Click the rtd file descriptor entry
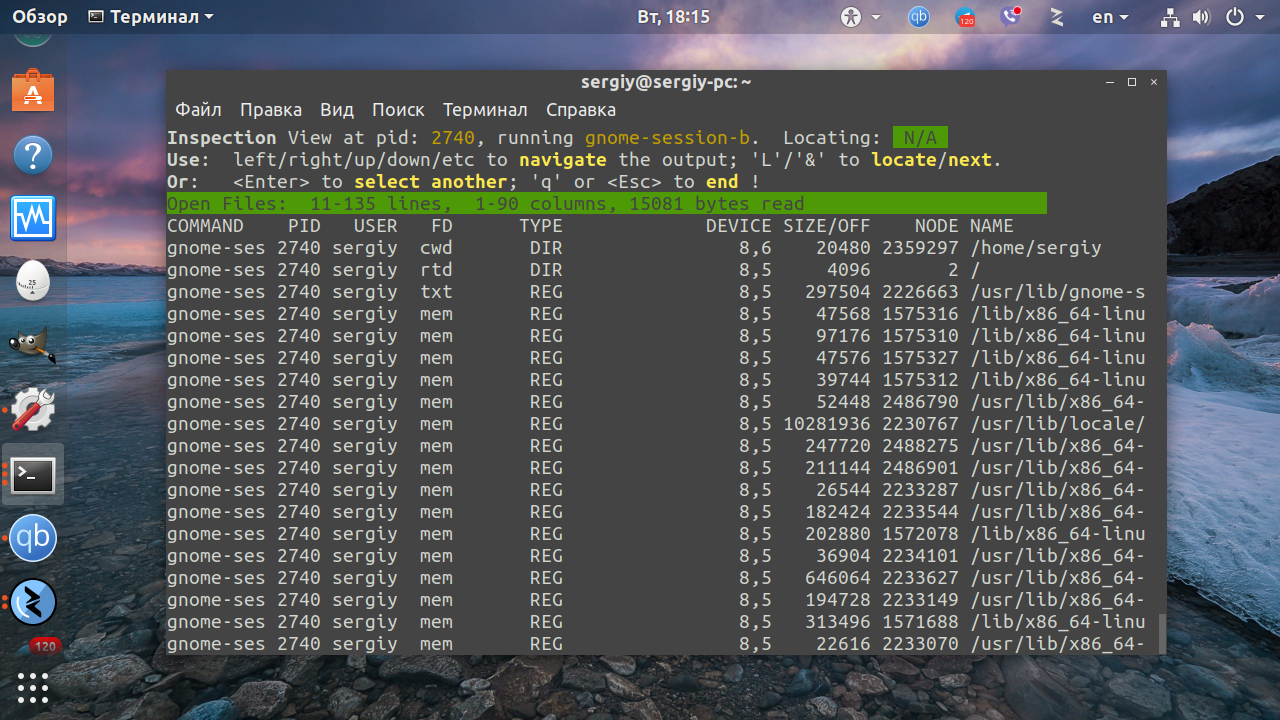1280x720 pixels. click(436, 270)
